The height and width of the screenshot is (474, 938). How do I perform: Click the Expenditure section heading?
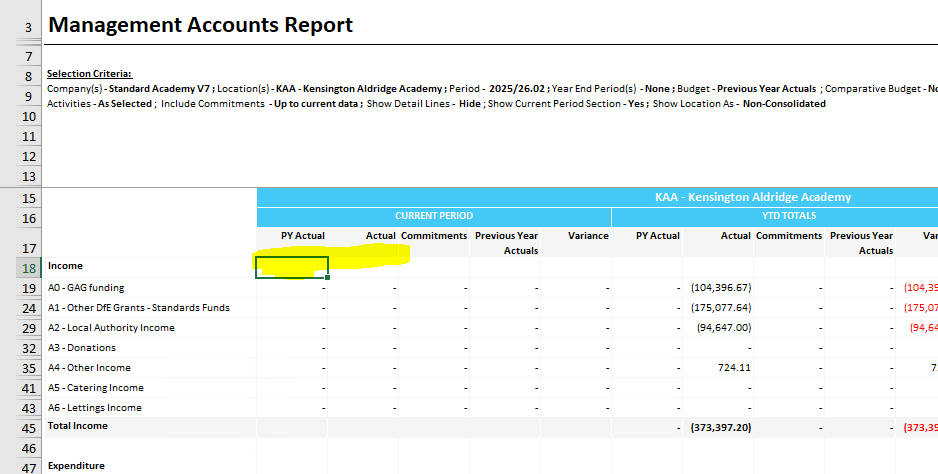pyautogui.click(x=76, y=466)
